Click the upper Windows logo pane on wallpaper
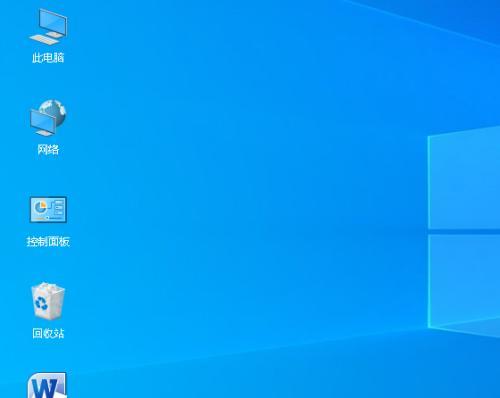 coord(464,178)
